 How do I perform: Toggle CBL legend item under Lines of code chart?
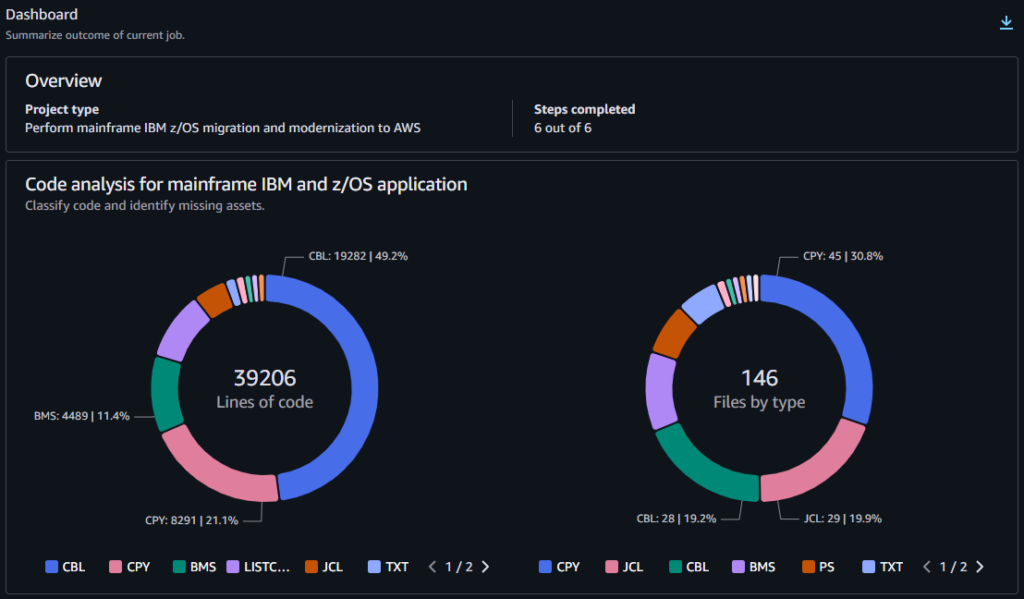pos(65,567)
